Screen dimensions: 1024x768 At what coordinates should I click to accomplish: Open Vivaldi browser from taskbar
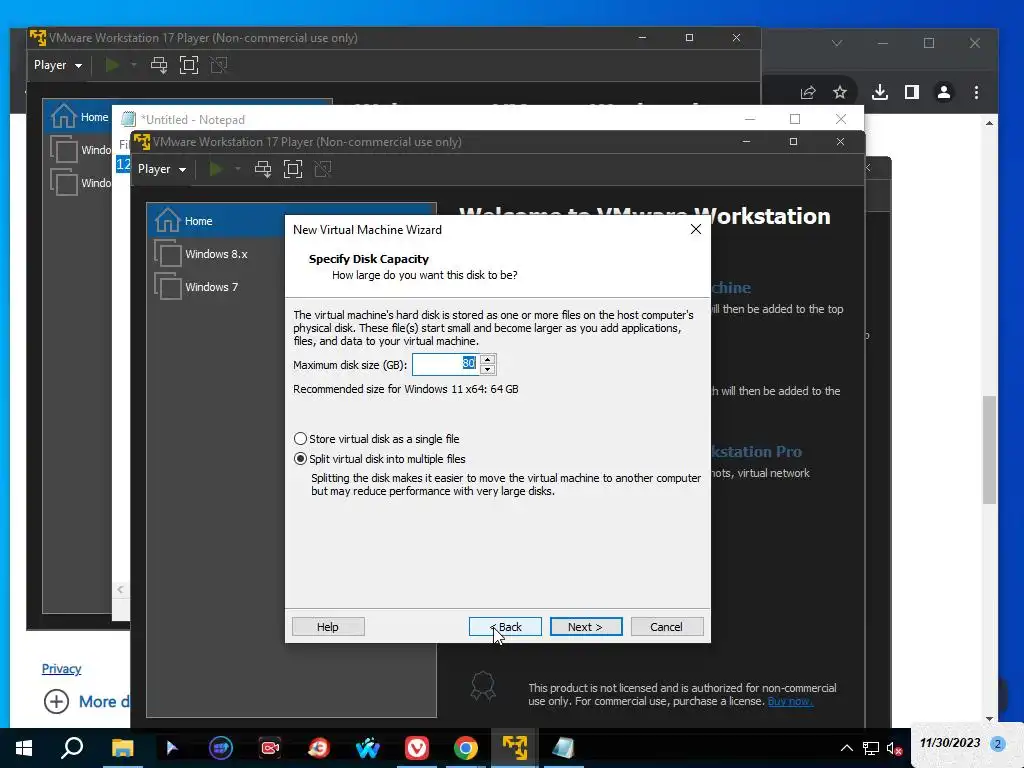coord(417,748)
